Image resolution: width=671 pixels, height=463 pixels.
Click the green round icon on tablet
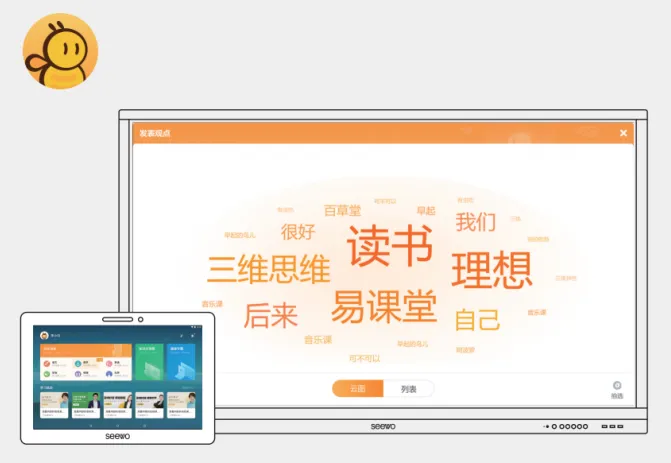coord(47,374)
